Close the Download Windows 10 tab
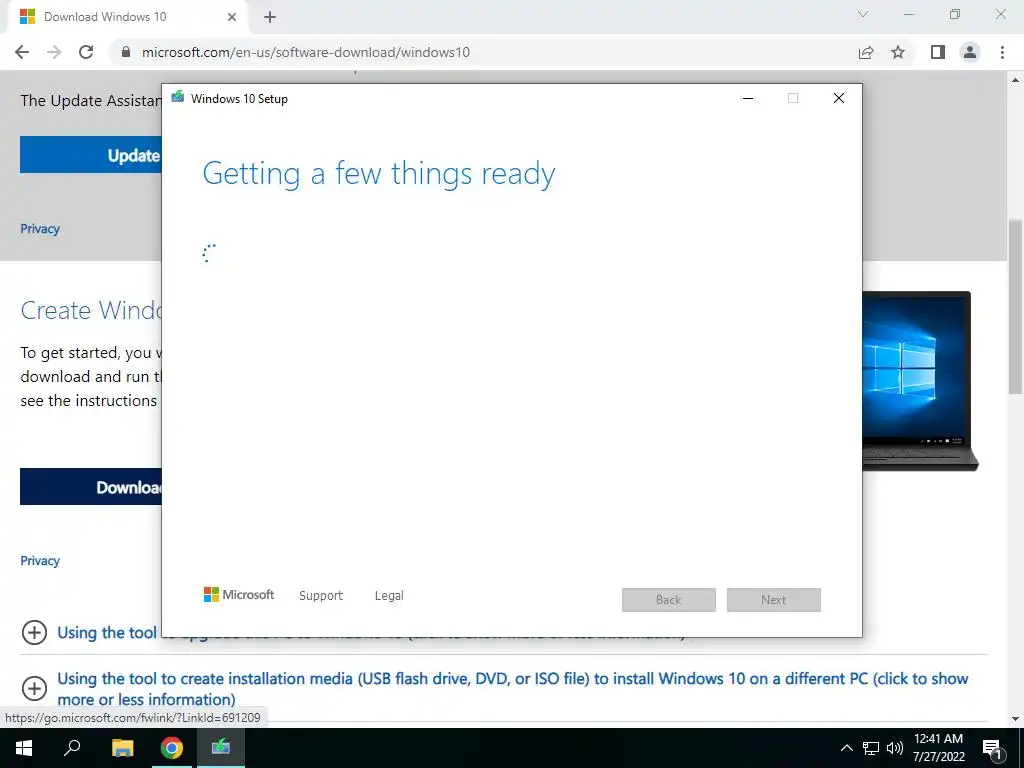The image size is (1024, 768). pyautogui.click(x=232, y=18)
